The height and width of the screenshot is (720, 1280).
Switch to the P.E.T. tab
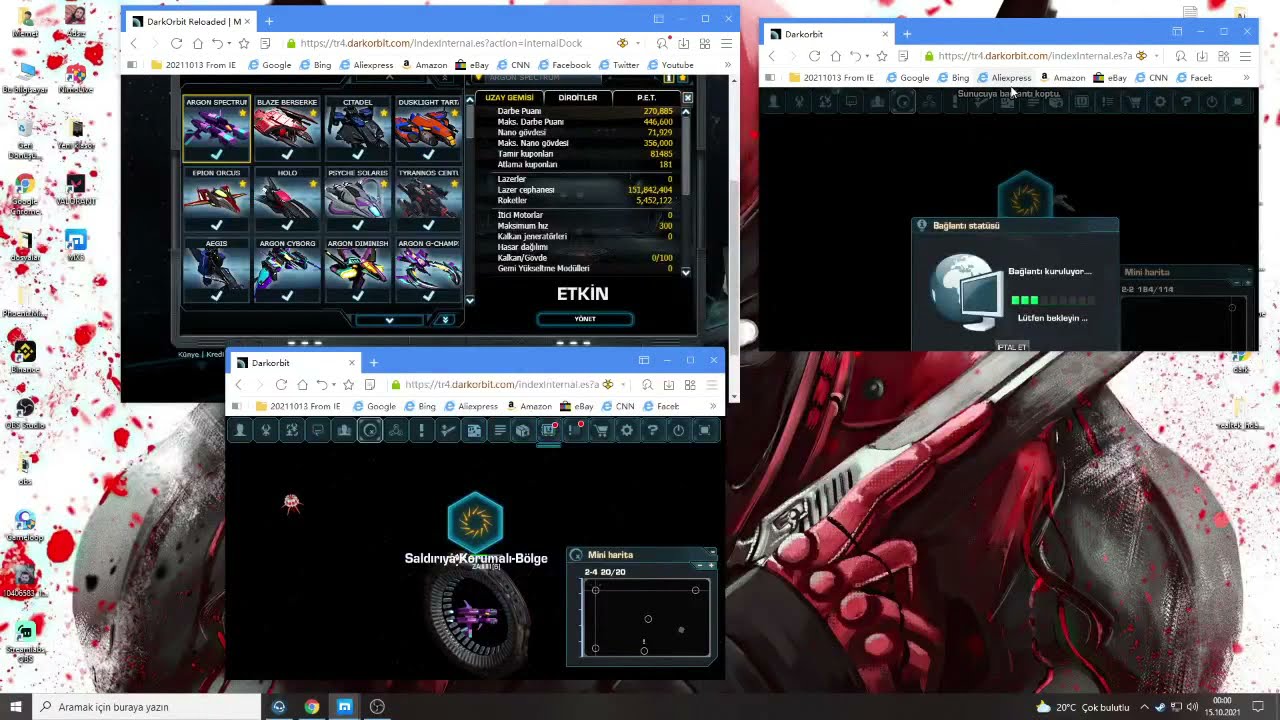click(646, 98)
